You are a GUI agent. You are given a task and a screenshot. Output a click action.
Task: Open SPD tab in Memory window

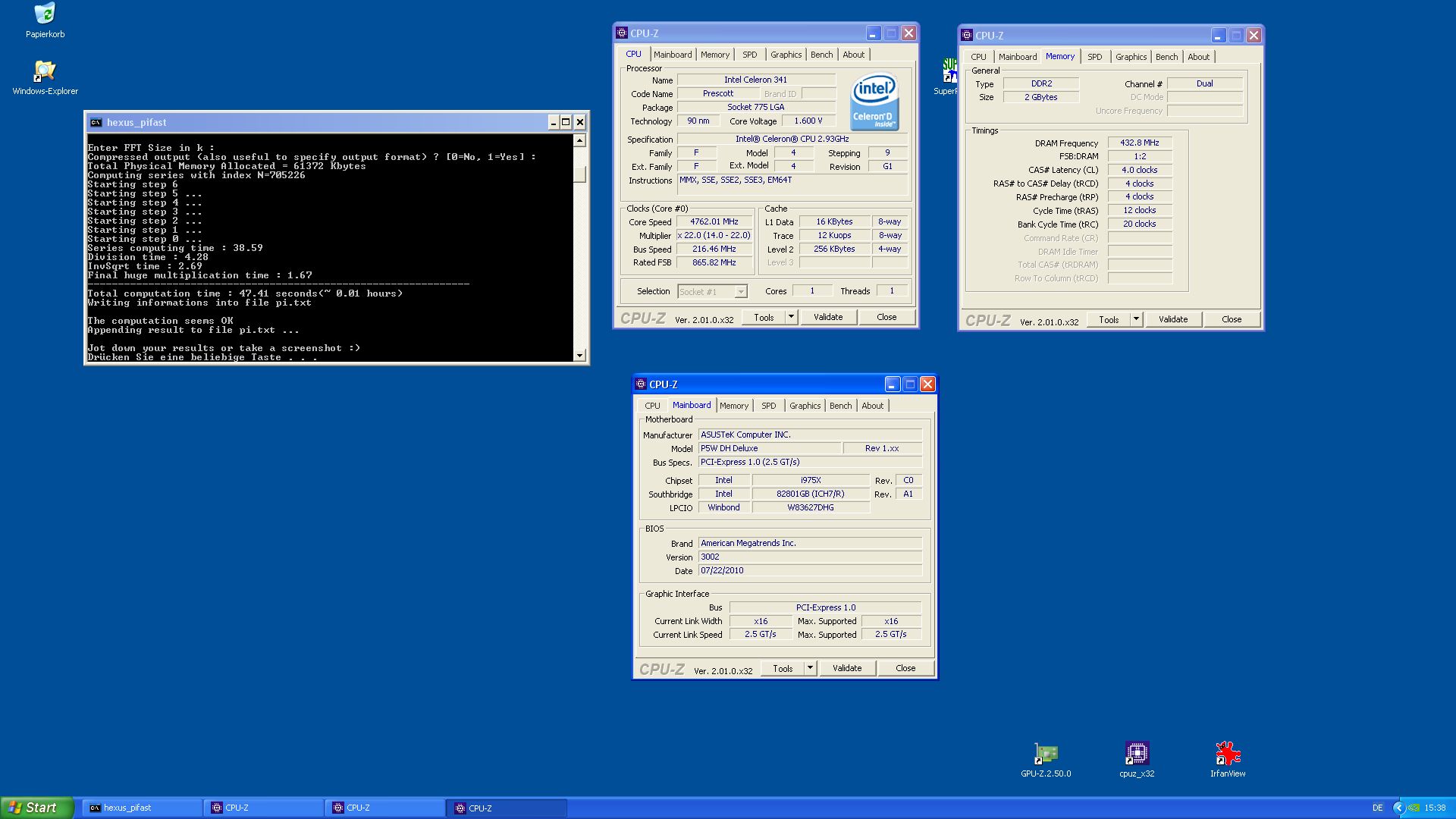coord(1094,57)
